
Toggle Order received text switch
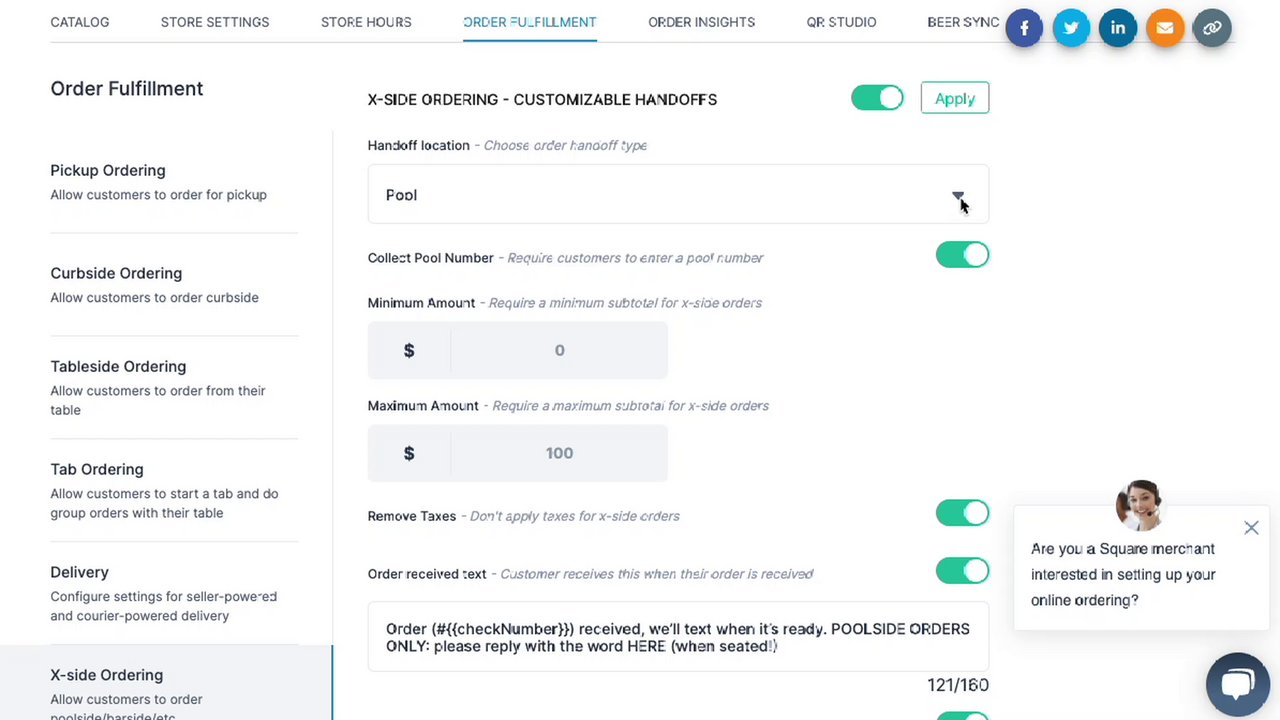pyautogui.click(x=962, y=571)
